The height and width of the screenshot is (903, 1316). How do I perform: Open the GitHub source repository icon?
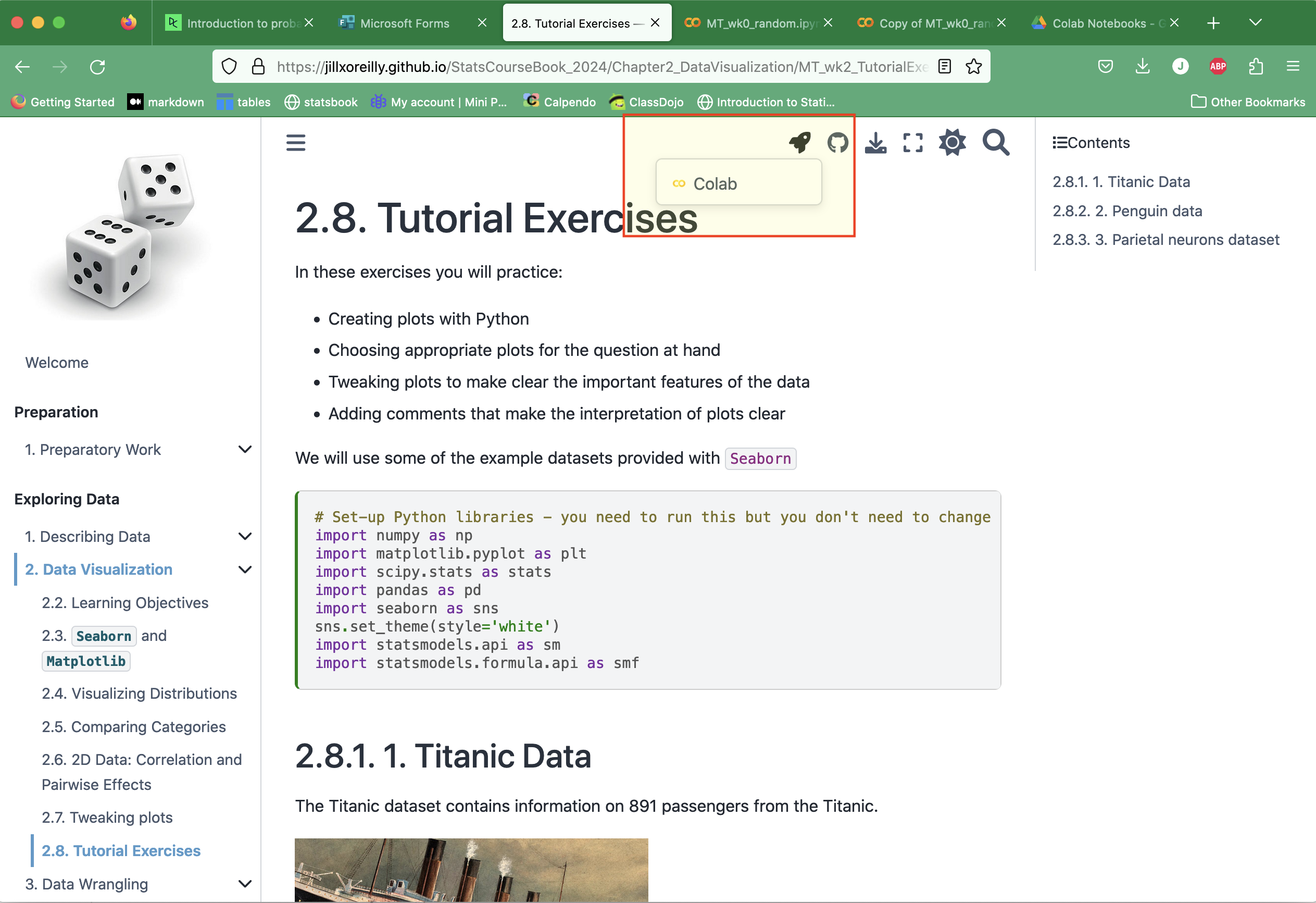coord(837,142)
